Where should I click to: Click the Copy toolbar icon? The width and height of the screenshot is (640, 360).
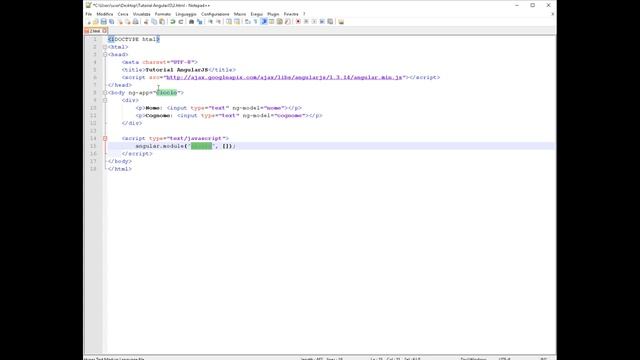154,22
